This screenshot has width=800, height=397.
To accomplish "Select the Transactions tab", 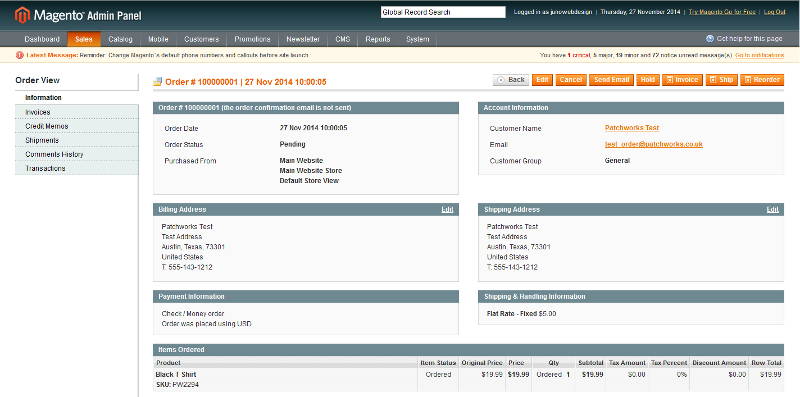I will coord(77,168).
